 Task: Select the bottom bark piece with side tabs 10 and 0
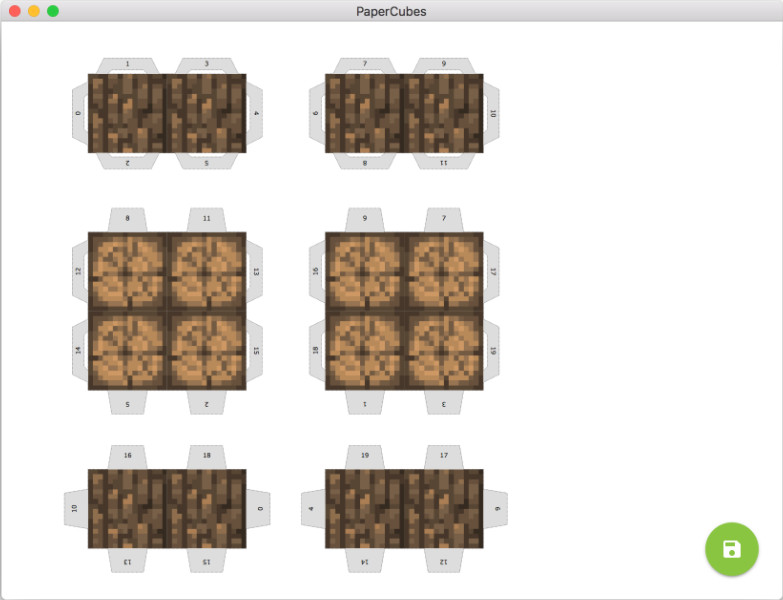point(167,509)
